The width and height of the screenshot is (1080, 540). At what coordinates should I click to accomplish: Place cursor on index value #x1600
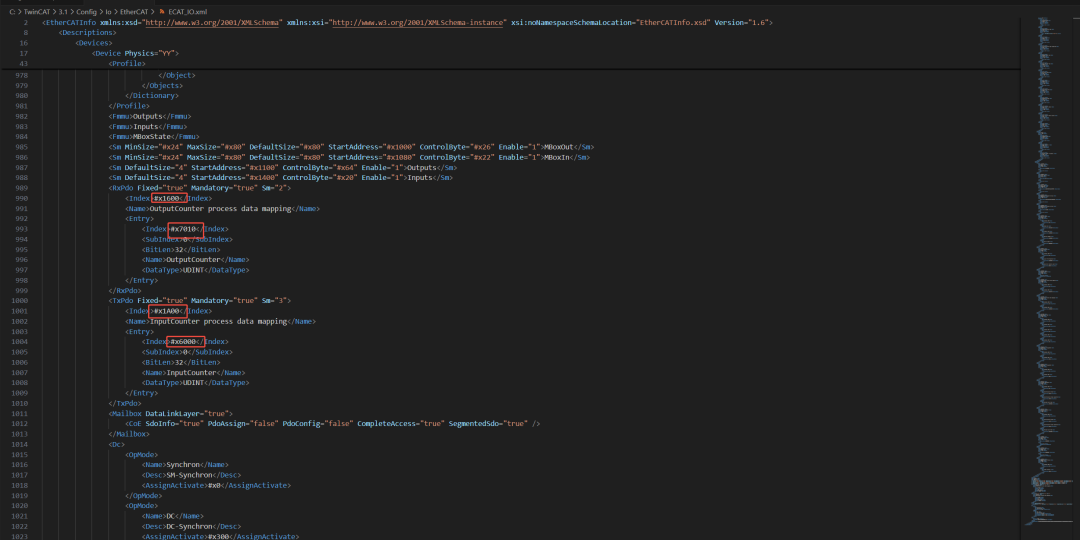pyautogui.click(x=168, y=198)
